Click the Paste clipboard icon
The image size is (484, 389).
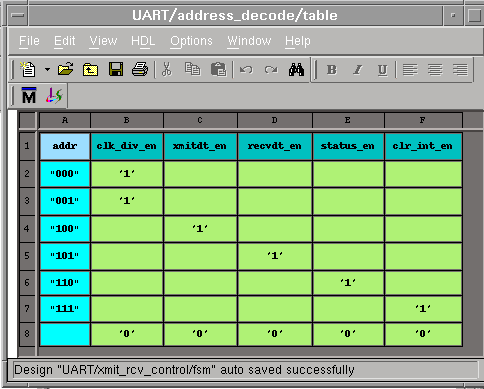[218, 69]
